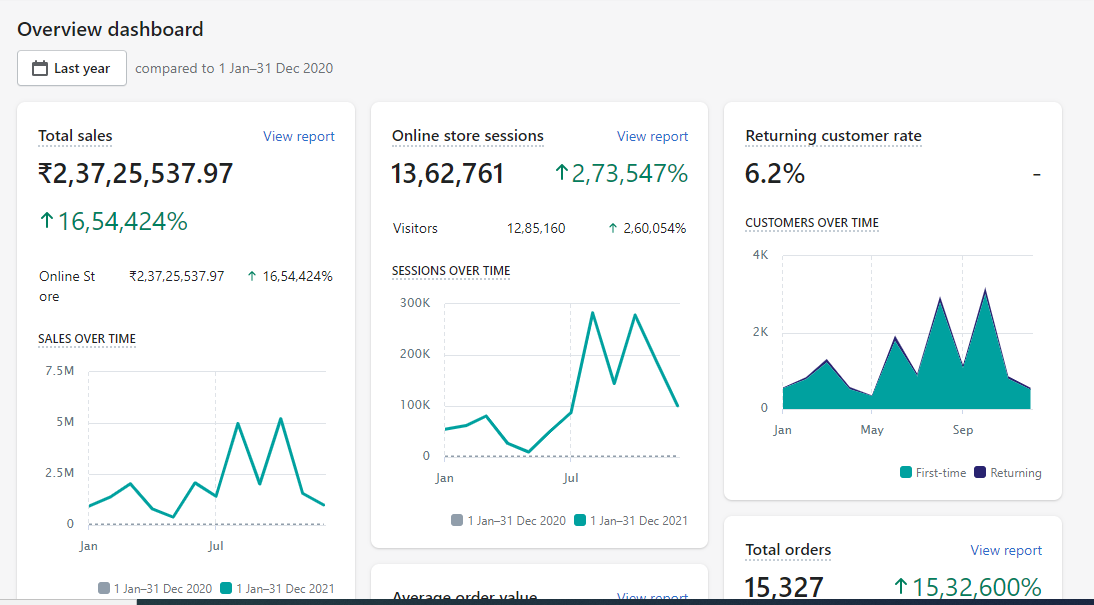Click the large 16,54,424% sales increase

tap(113, 221)
